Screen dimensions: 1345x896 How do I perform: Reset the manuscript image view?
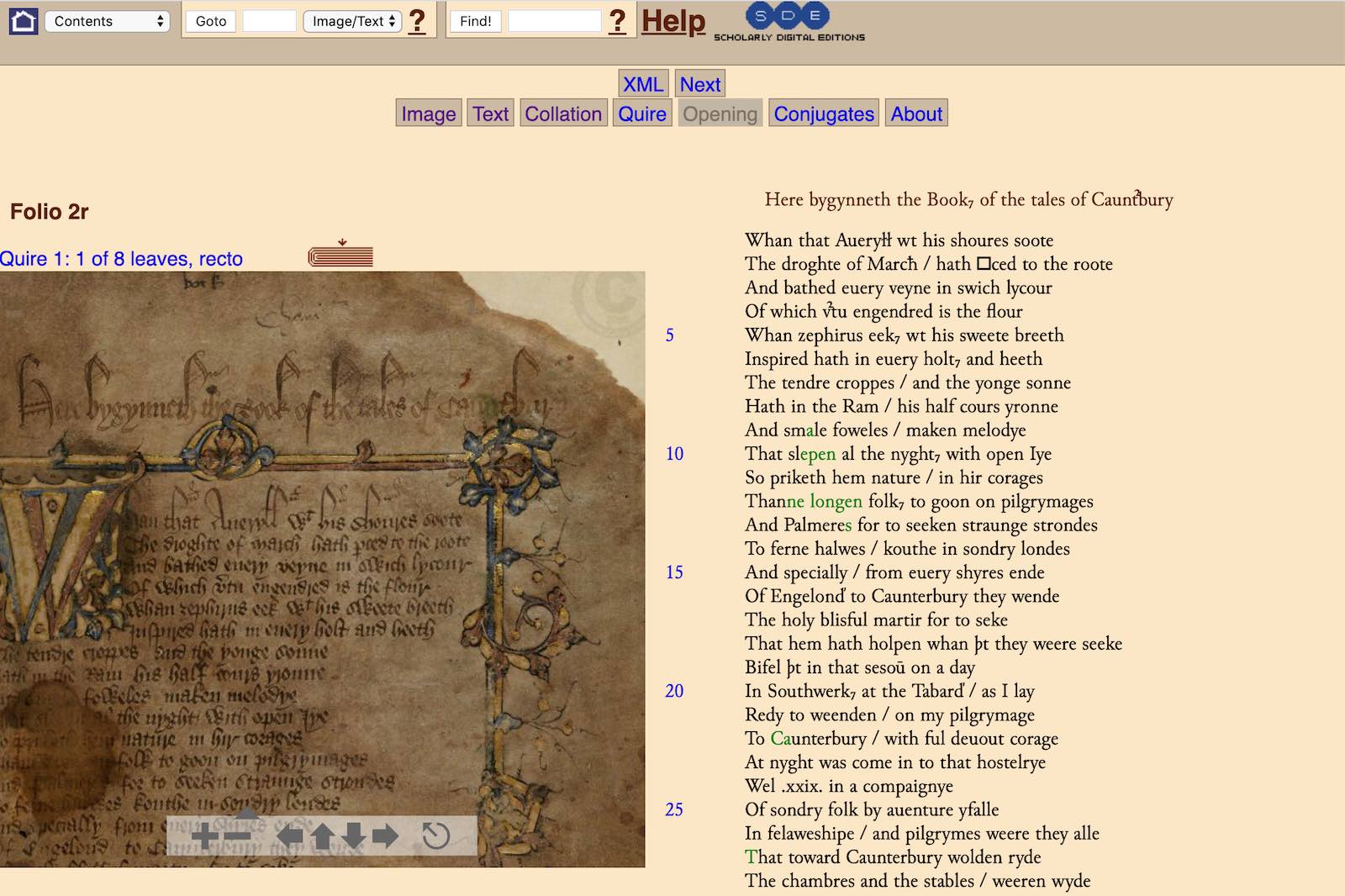[435, 835]
